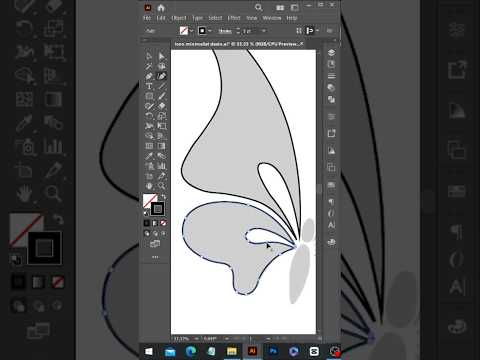Open stroke color dropdown in control bar

pos(210,31)
